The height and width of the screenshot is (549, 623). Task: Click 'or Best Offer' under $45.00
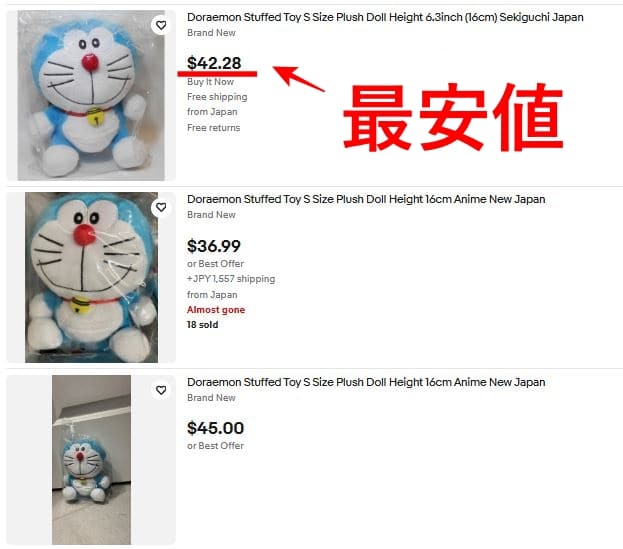tap(215, 446)
